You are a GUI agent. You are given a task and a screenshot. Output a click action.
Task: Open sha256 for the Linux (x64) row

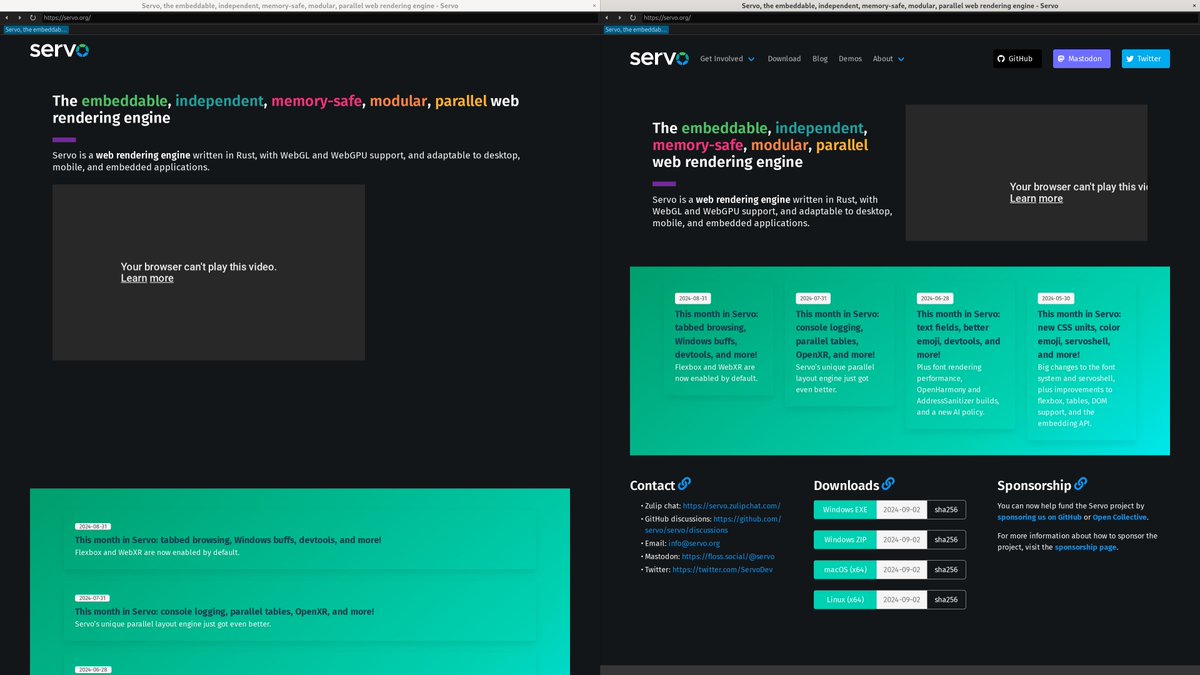946,600
